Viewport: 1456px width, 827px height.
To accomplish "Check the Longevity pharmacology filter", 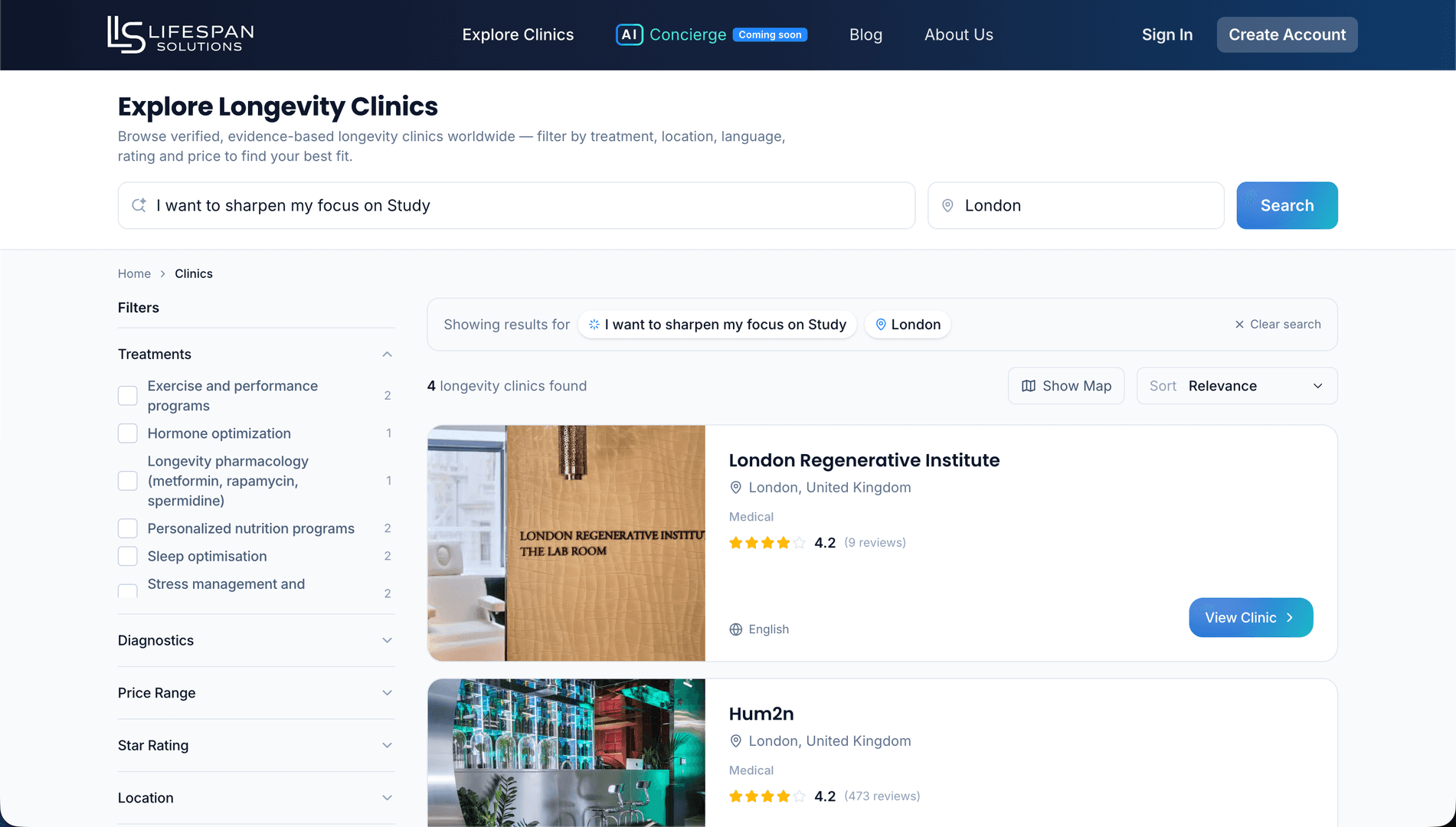I will 128,481.
